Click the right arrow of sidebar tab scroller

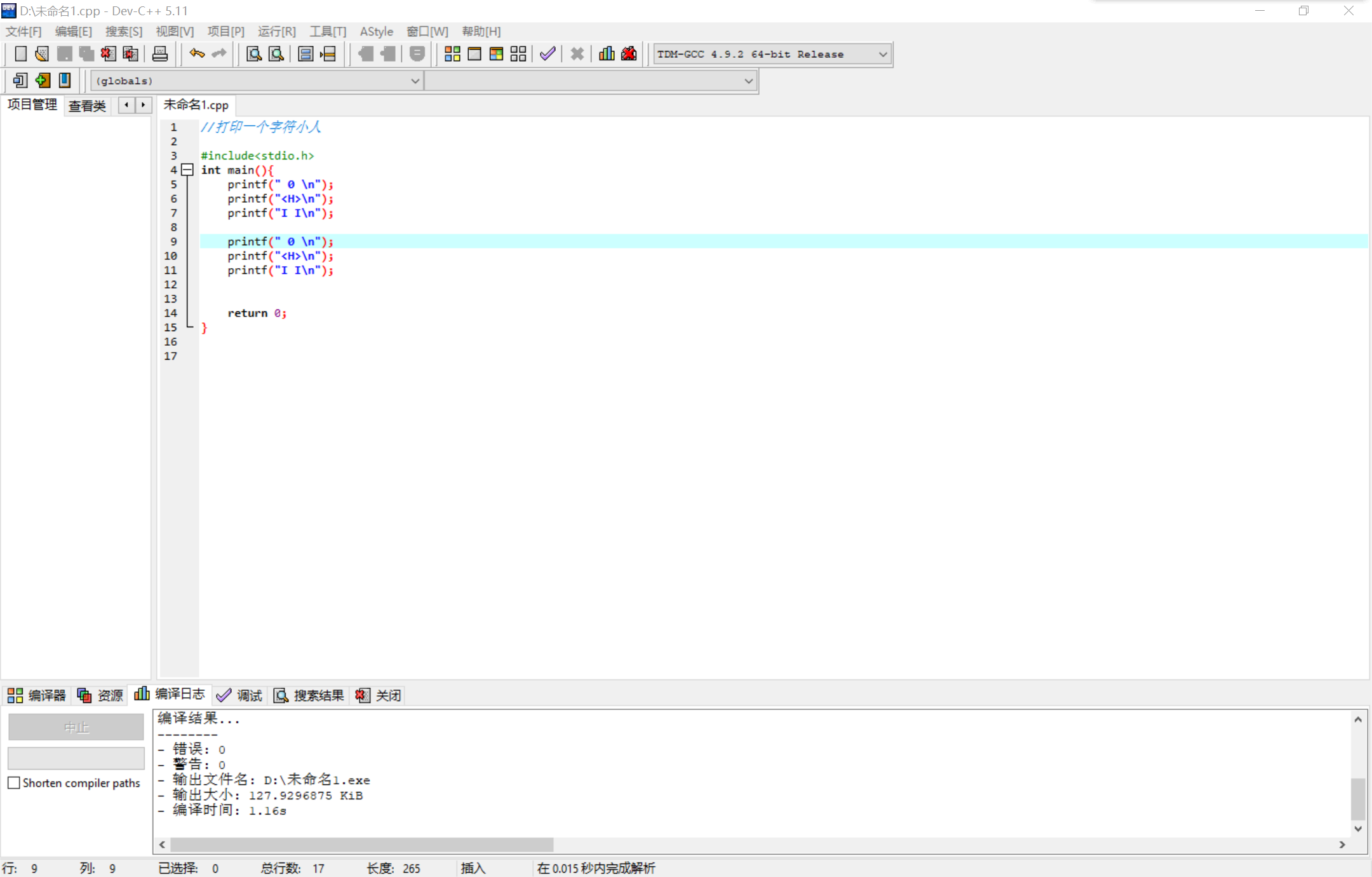tap(144, 105)
